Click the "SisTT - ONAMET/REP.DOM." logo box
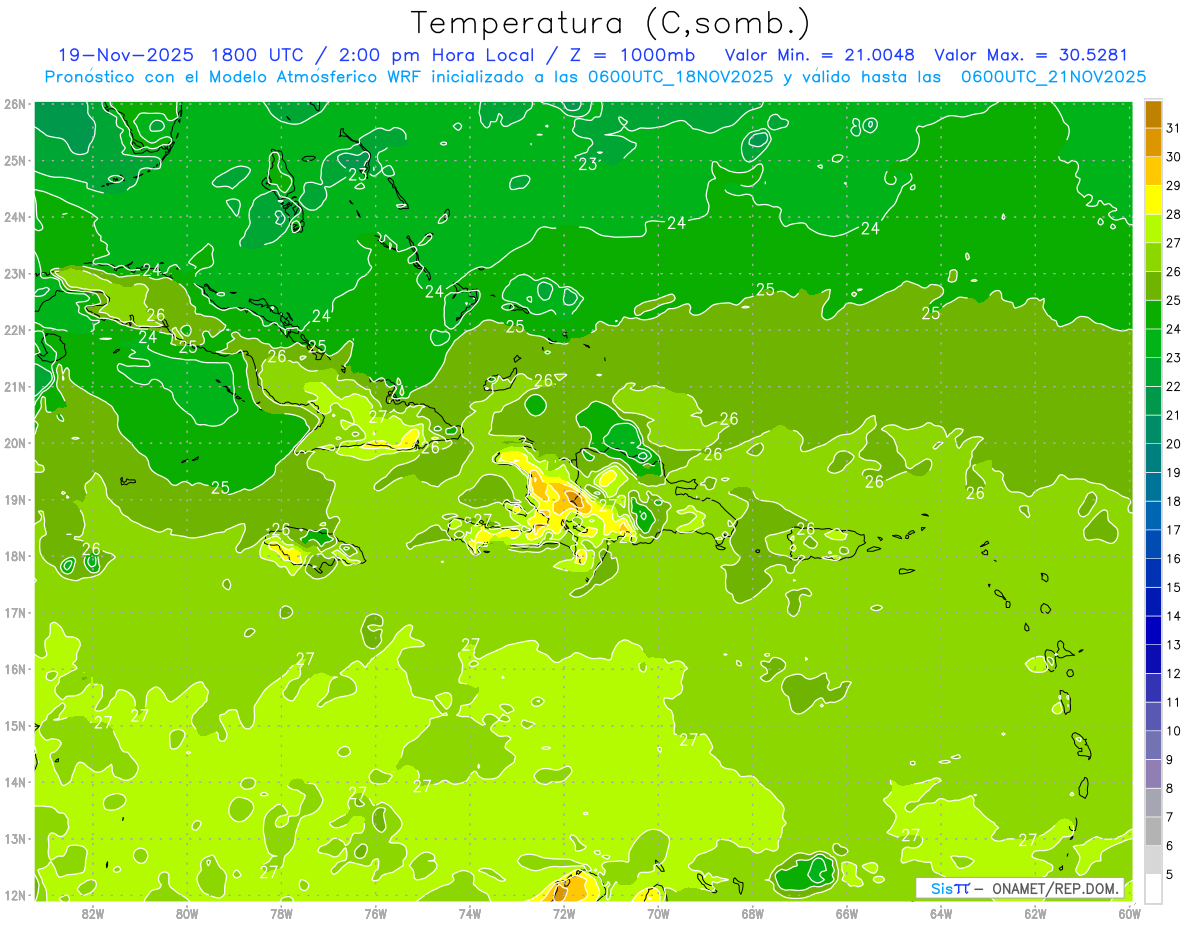 click(x=1020, y=888)
